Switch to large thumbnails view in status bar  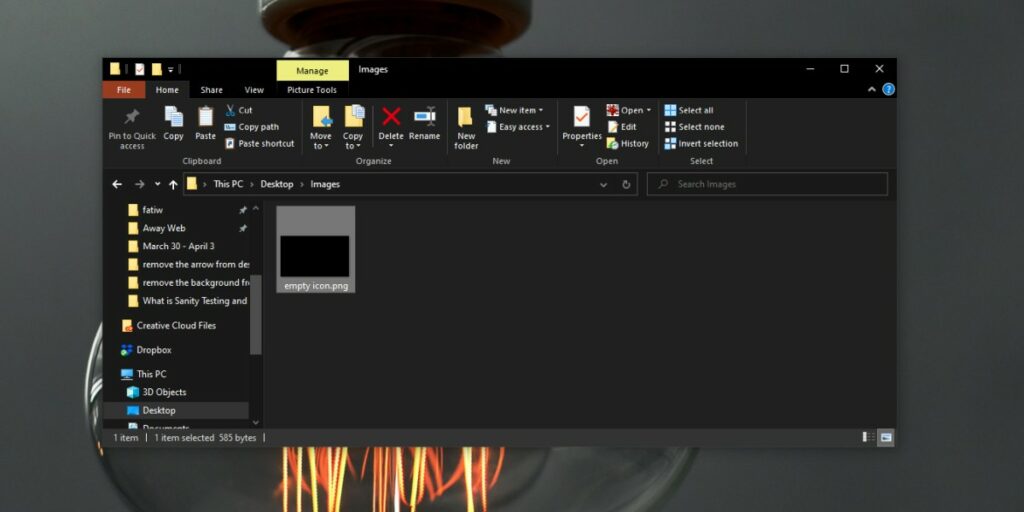pyautogui.click(x=886, y=438)
